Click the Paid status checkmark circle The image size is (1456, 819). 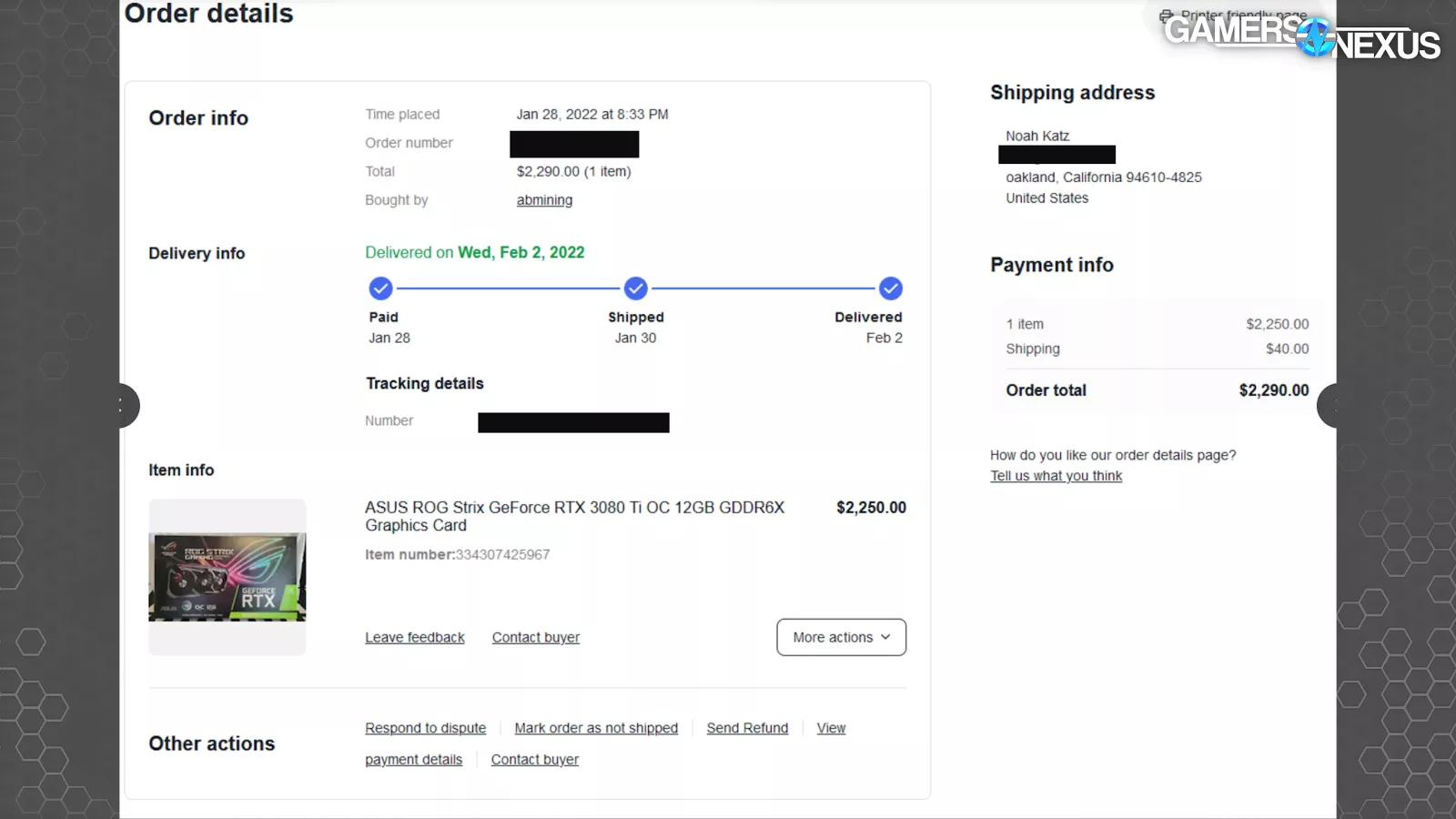[x=380, y=288]
